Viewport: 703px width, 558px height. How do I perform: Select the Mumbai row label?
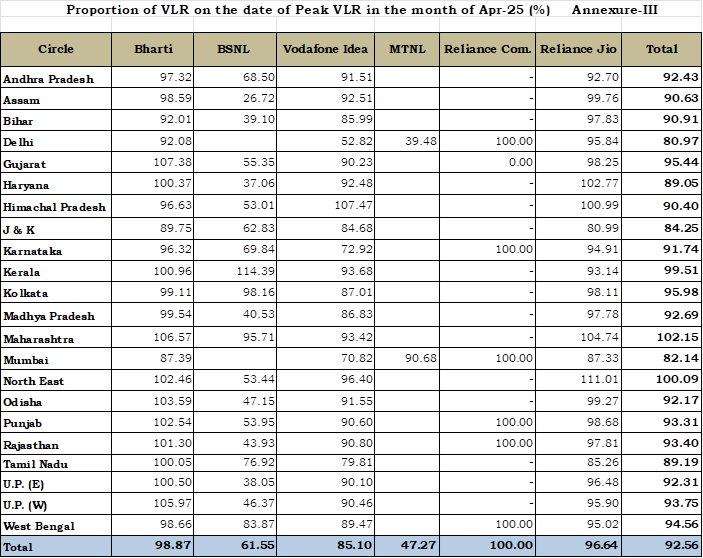[x=26, y=360]
